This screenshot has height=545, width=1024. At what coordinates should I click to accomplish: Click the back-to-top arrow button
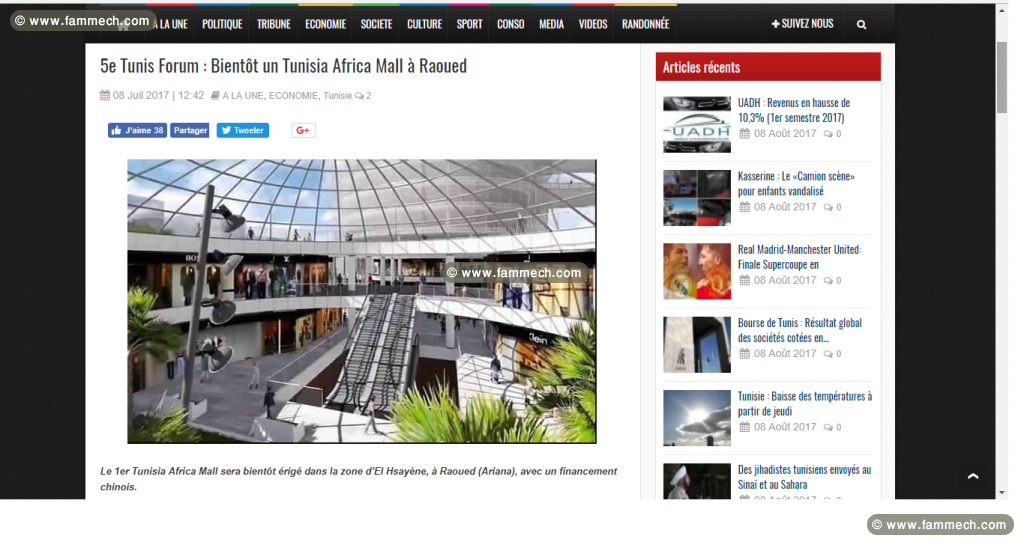pos(972,476)
